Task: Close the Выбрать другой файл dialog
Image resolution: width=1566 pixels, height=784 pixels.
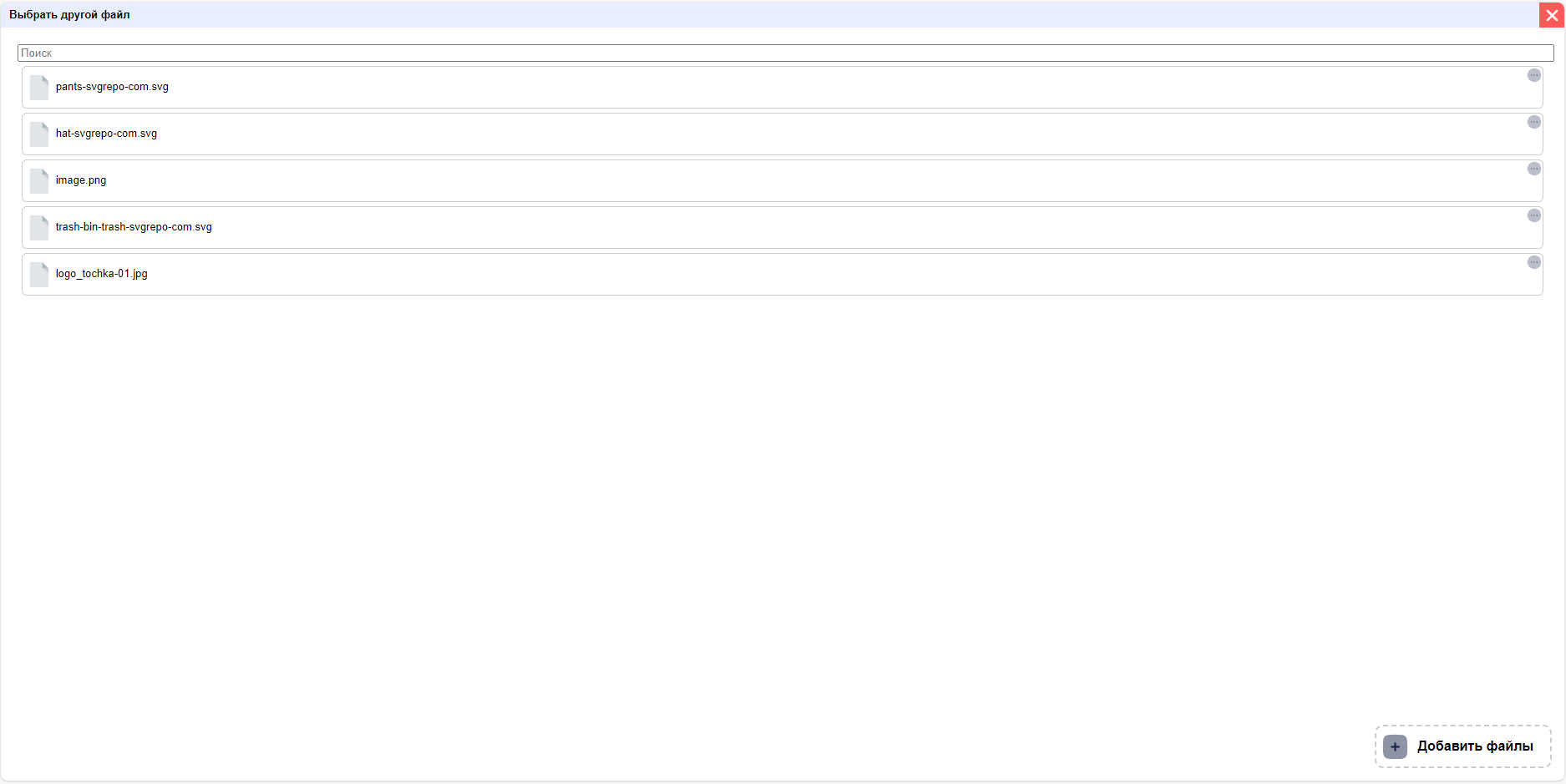Action: coord(1552,15)
